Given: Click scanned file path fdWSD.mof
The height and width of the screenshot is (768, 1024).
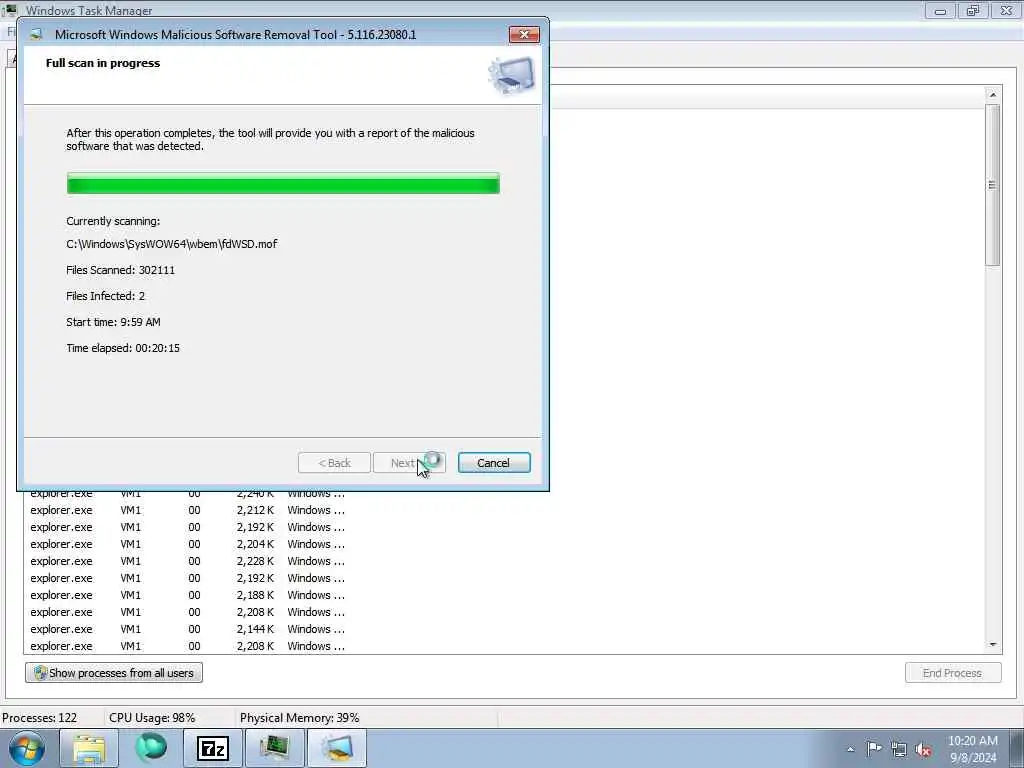Looking at the screenshot, I should [x=172, y=244].
